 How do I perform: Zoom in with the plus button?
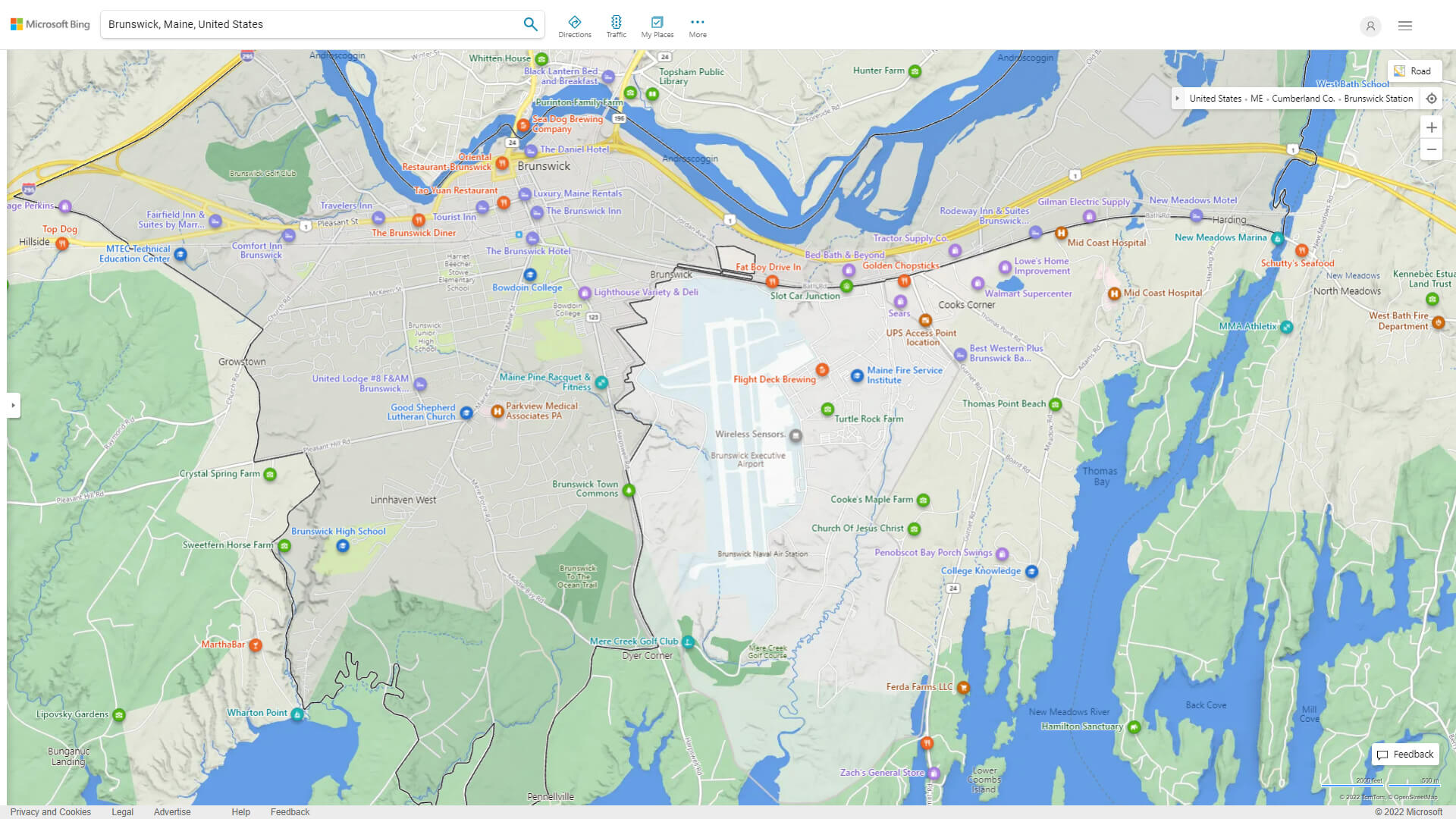point(1431,127)
